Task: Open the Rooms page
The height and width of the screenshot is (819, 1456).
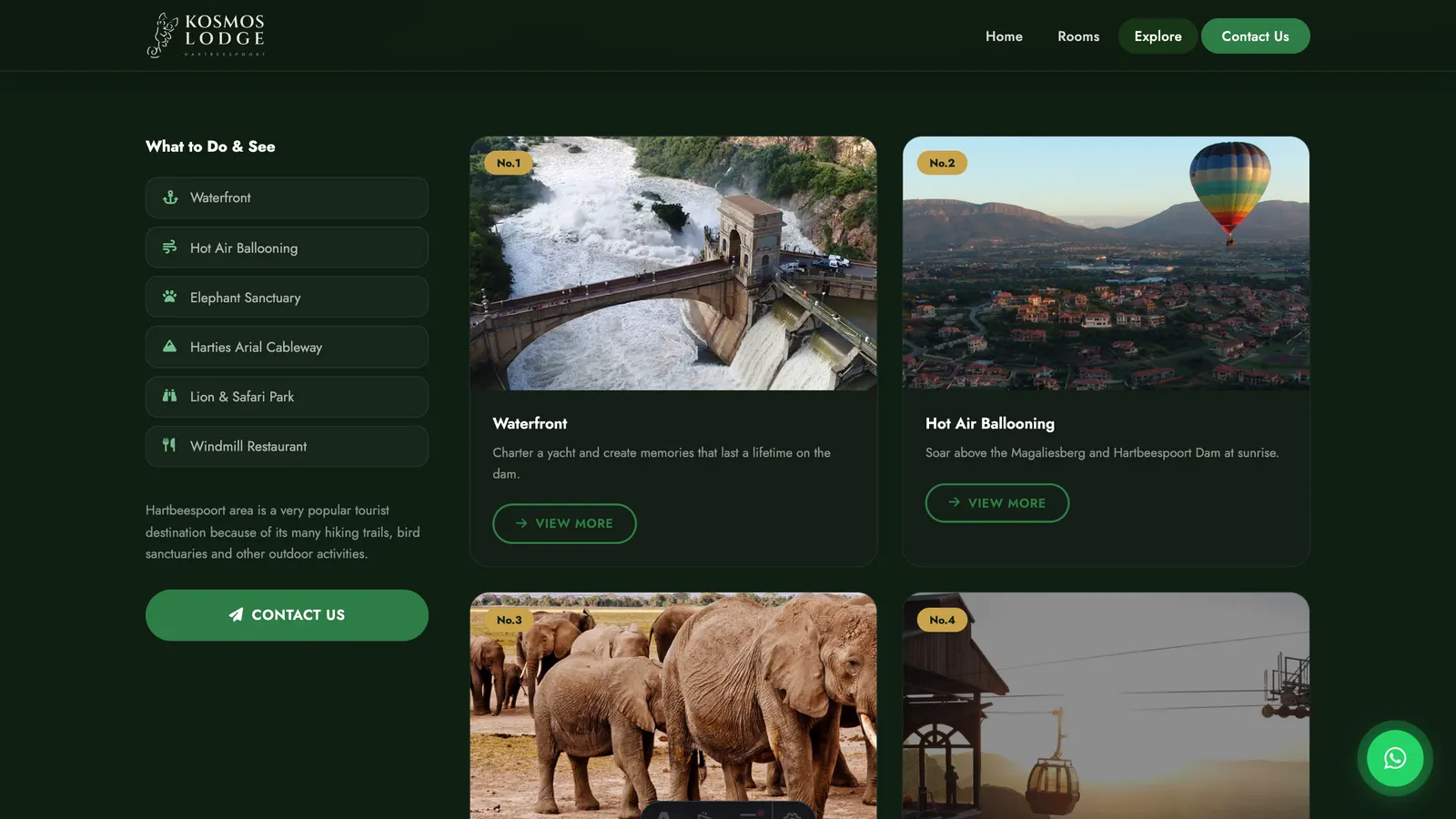Action: [1078, 36]
